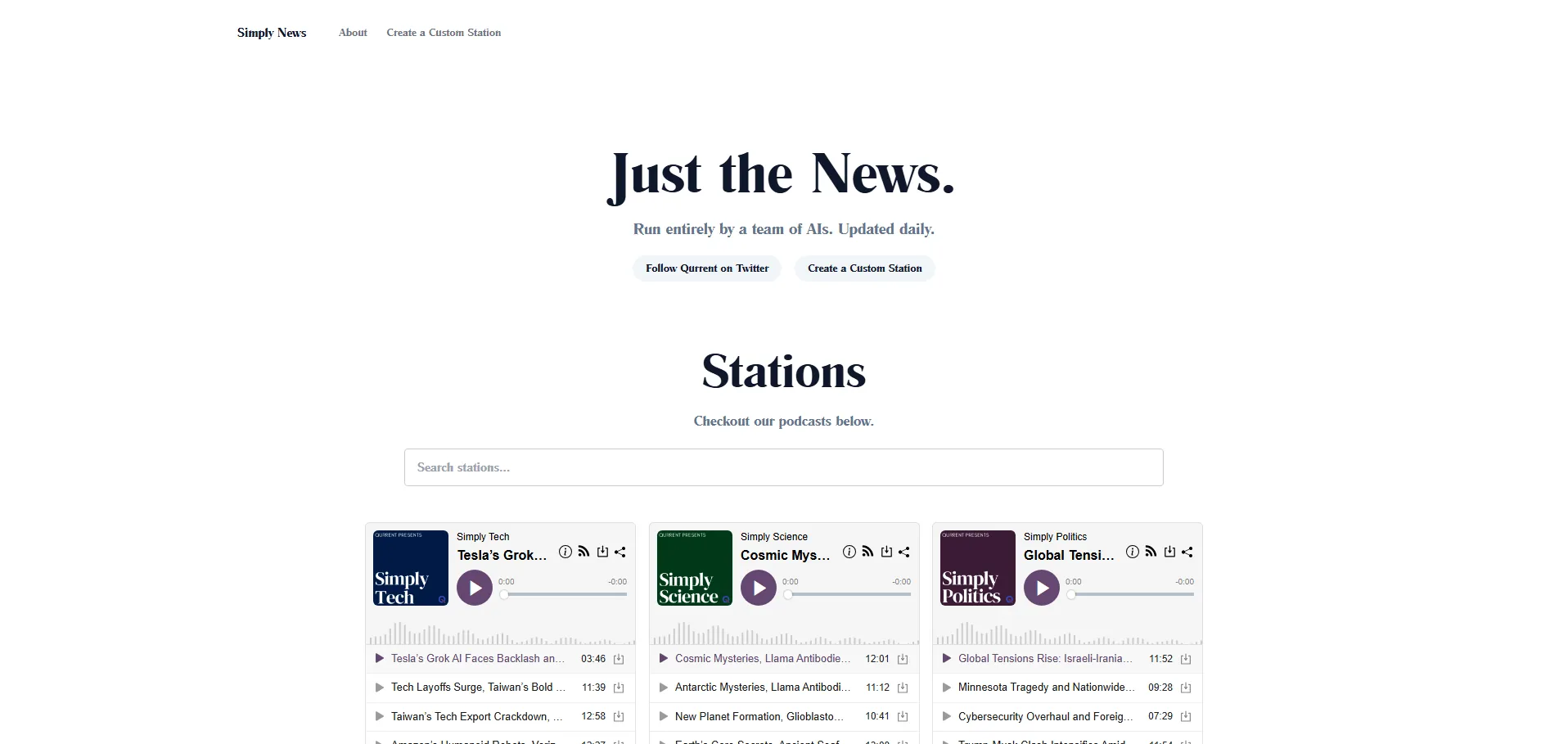Share the Simply Science station
Screen dimensions: 1568x744
(904, 552)
